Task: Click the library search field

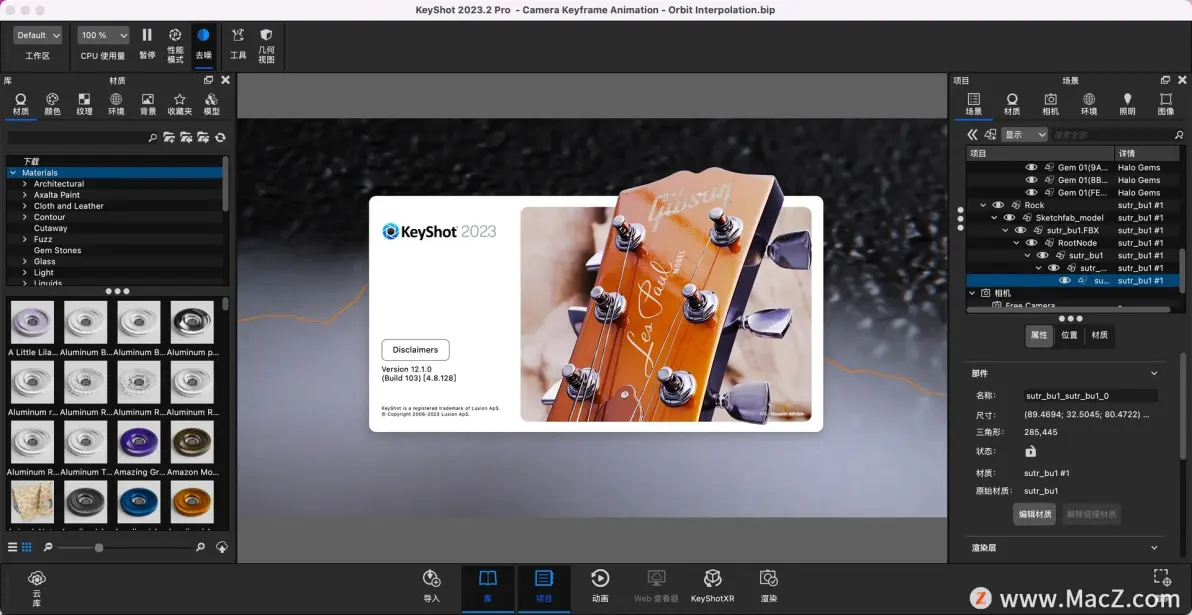Action: [x=76, y=138]
